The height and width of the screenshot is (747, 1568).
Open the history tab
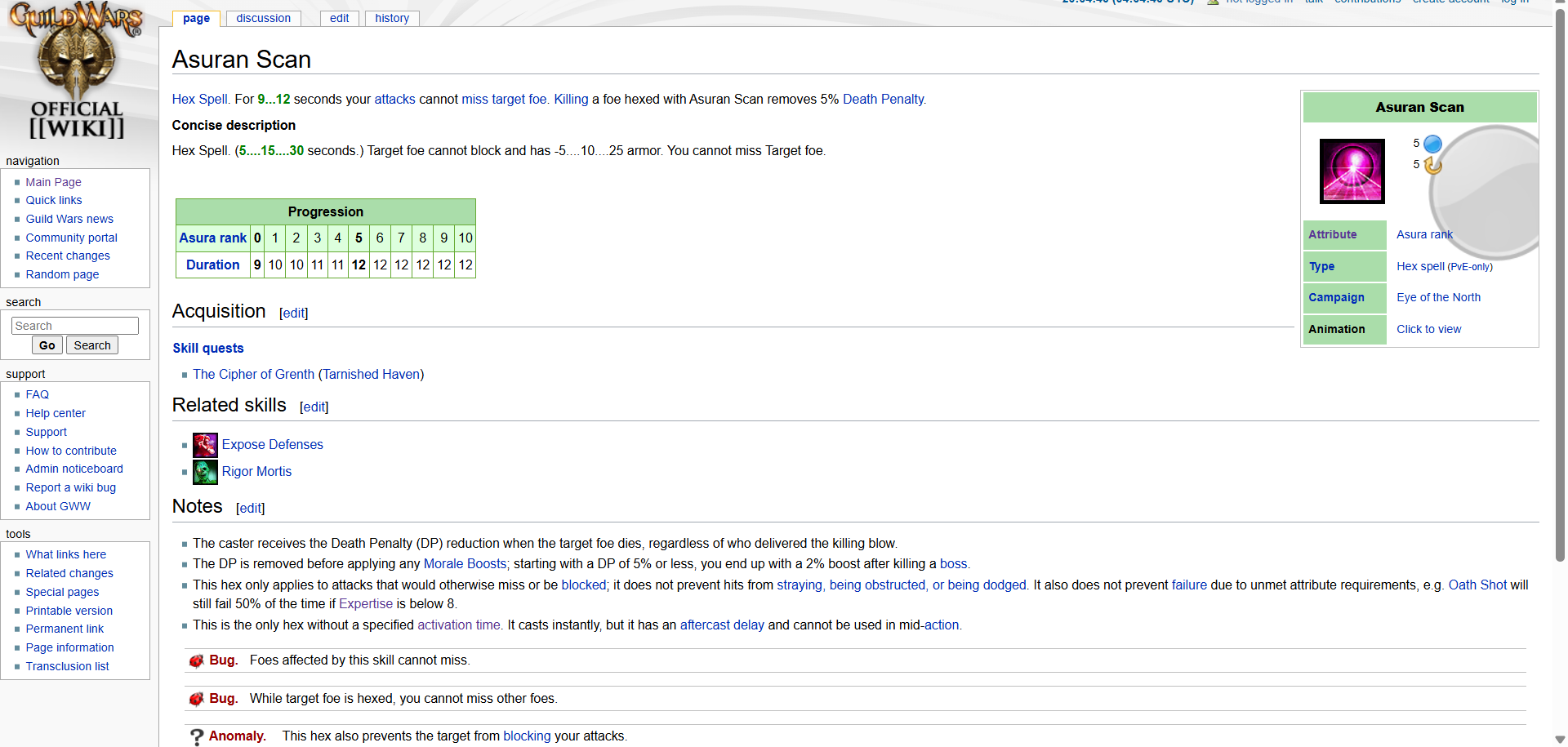(392, 18)
